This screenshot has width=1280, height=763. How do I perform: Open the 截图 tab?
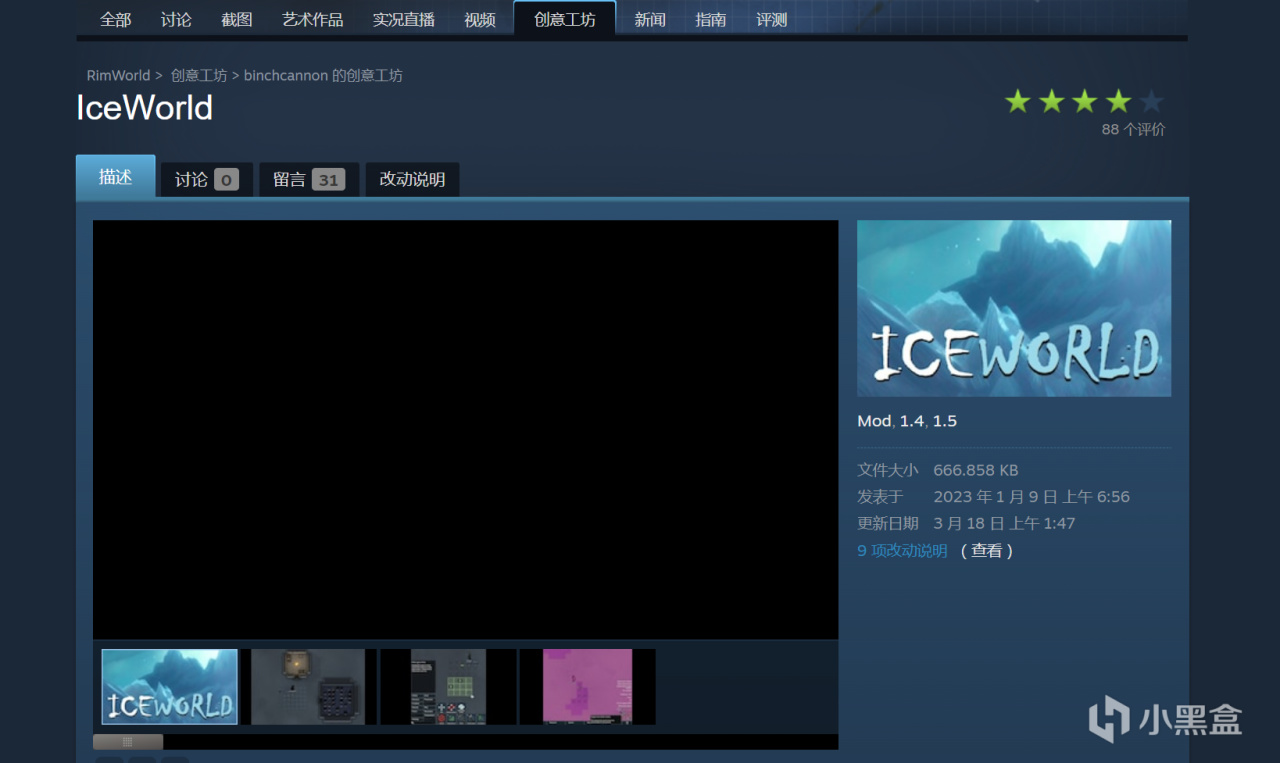click(237, 19)
